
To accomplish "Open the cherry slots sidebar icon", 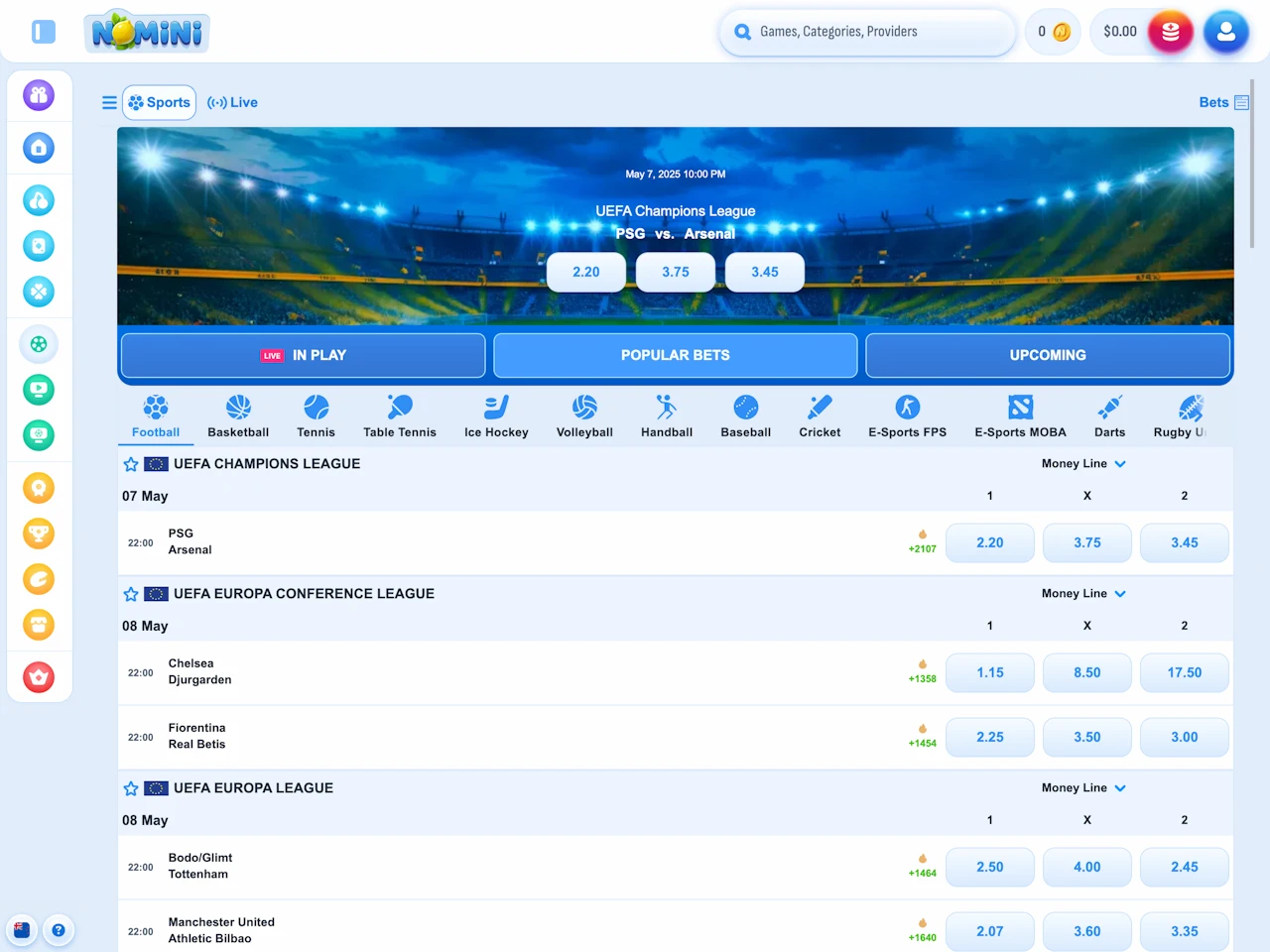I will point(39,200).
